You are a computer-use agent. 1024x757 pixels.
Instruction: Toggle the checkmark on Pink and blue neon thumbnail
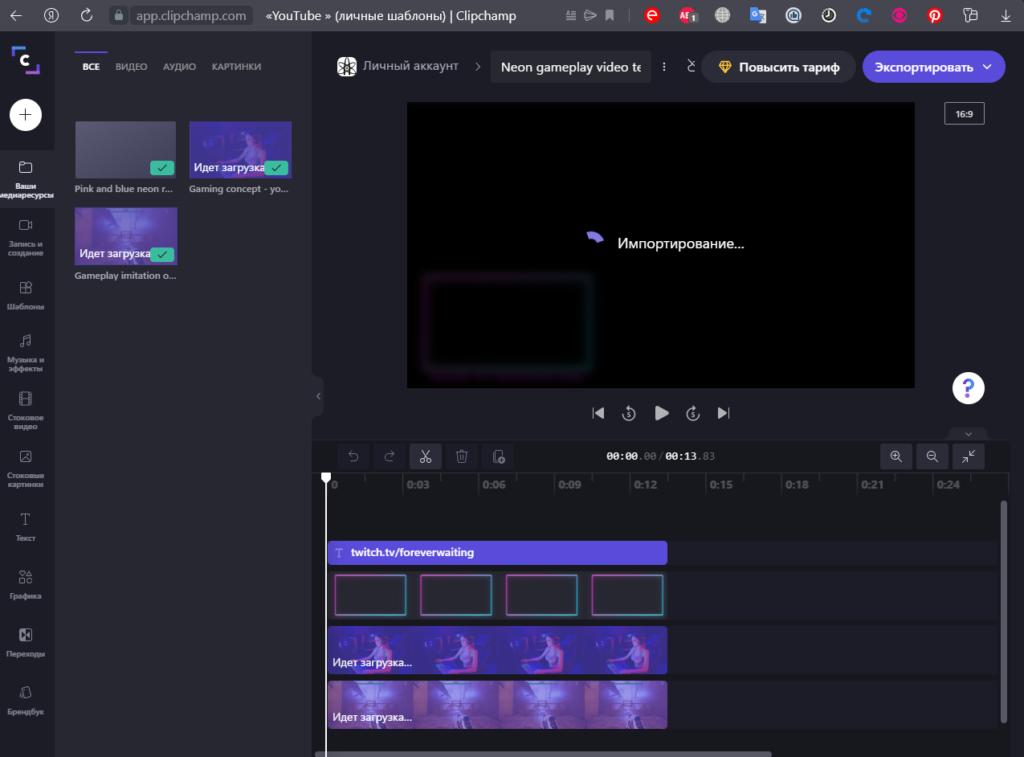point(162,168)
